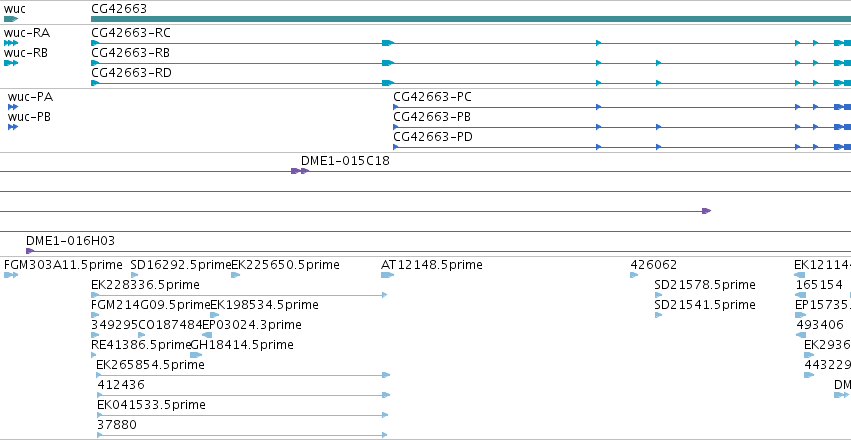Click the 37880 EST label

[117, 425]
